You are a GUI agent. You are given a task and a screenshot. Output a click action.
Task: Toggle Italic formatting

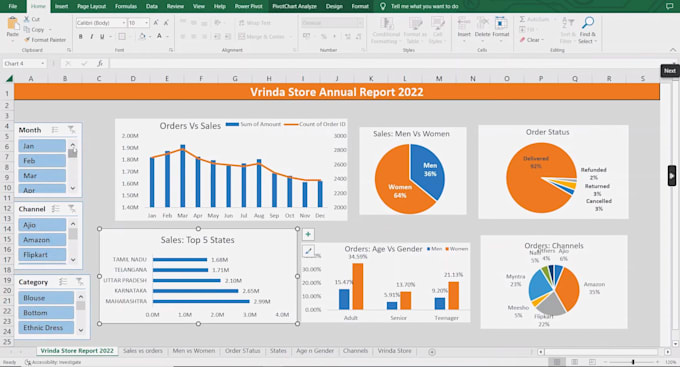pos(92,36)
